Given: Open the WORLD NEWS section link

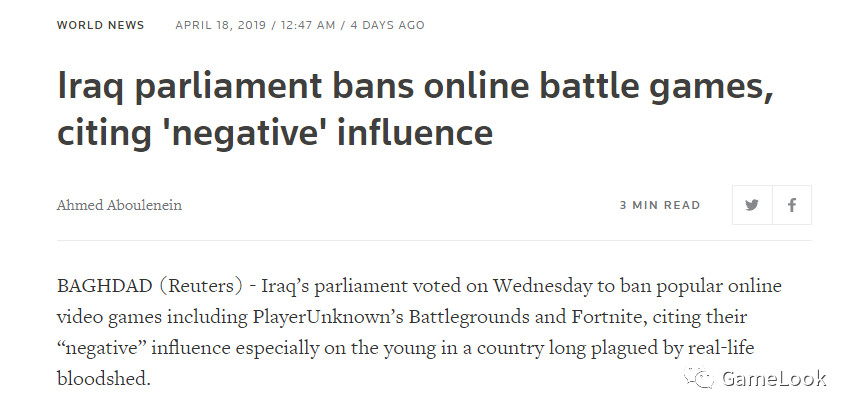Looking at the screenshot, I should coord(100,25).
